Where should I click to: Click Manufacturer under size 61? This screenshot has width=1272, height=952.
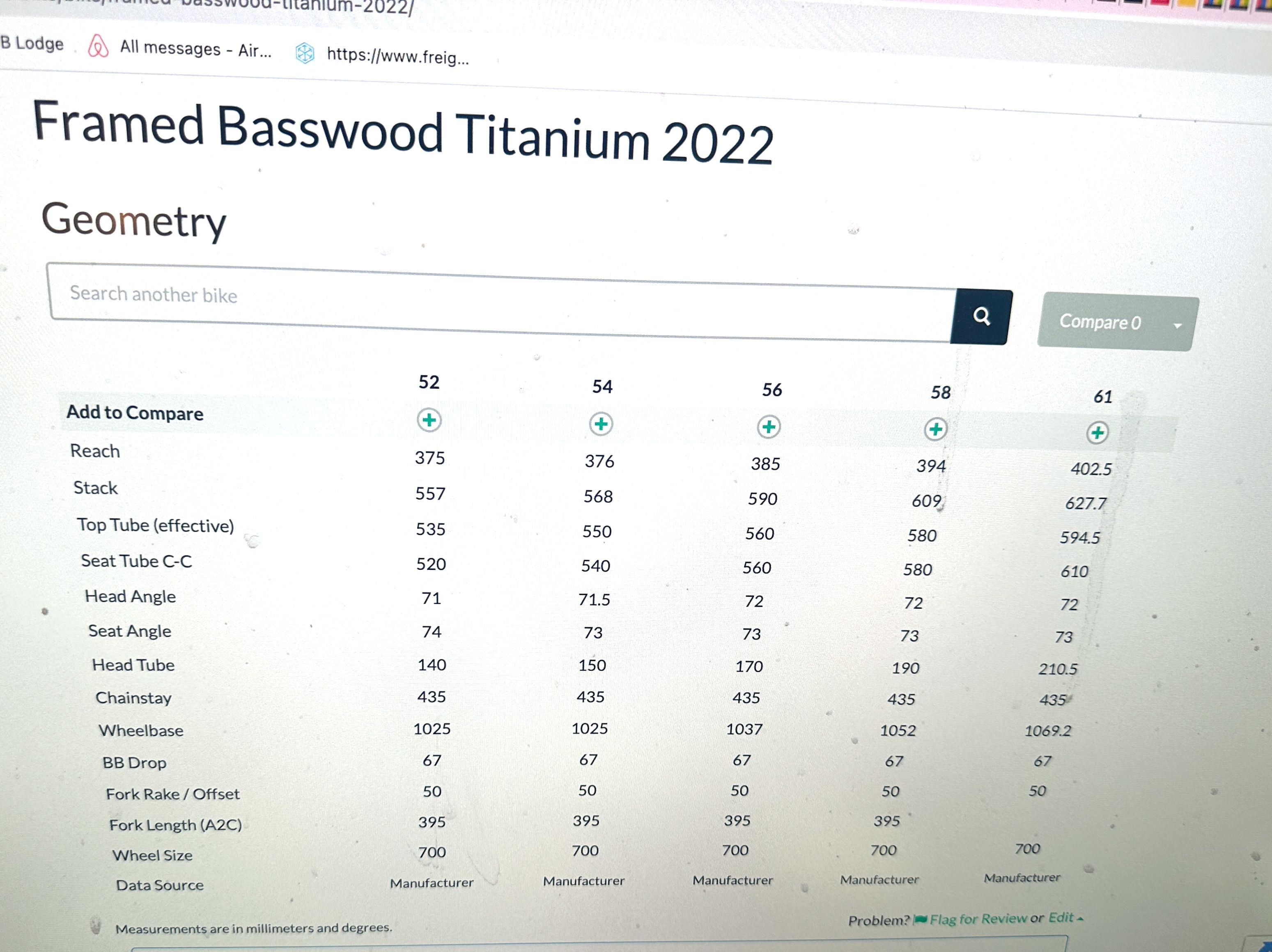(x=1022, y=878)
